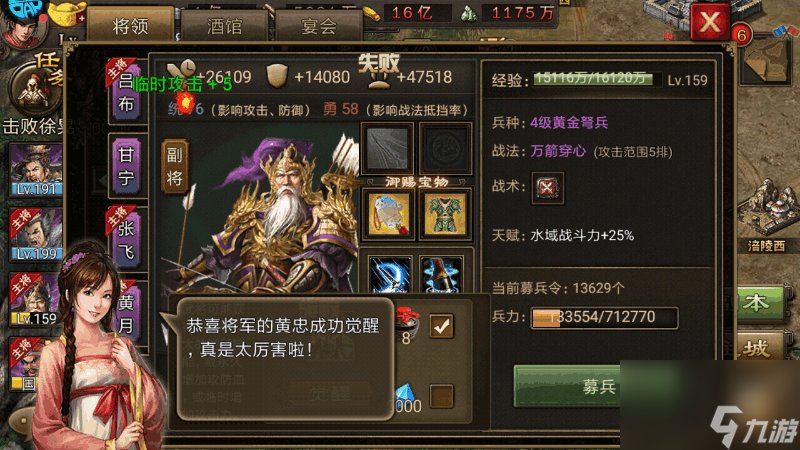Open the 宴会 banquet tab

[x=318, y=26]
